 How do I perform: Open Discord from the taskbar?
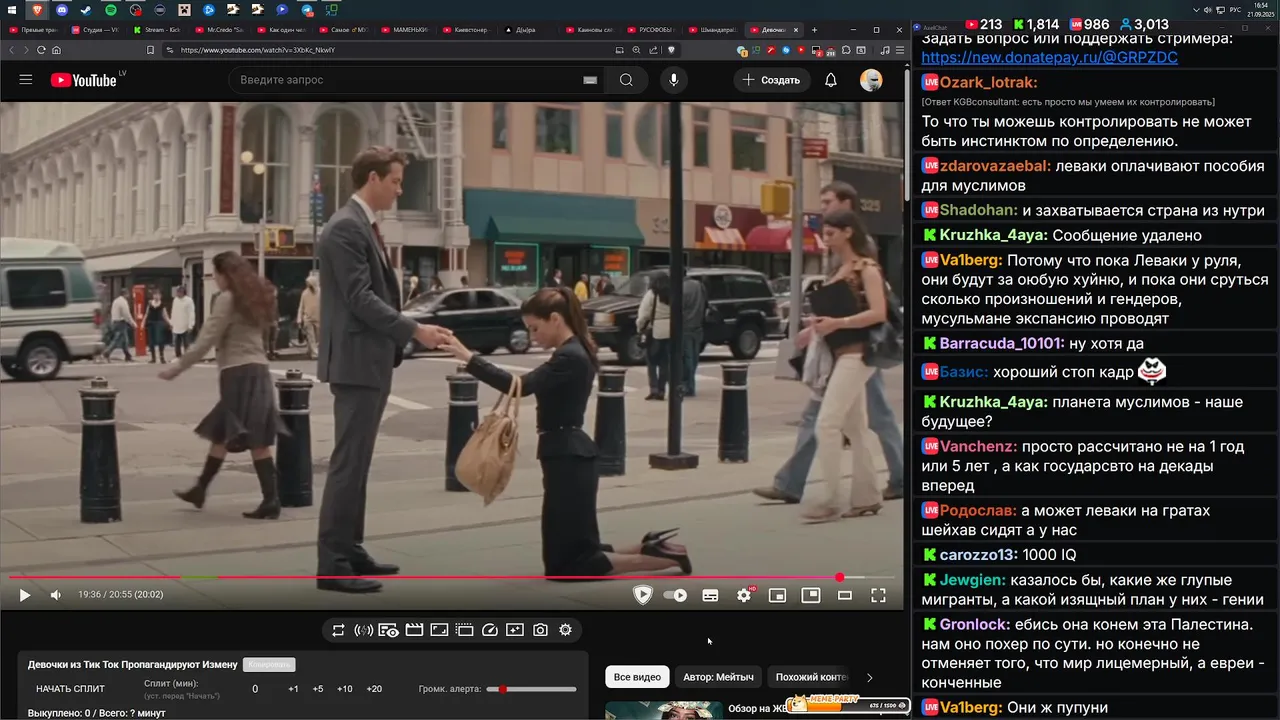pyautogui.click(x=61, y=9)
